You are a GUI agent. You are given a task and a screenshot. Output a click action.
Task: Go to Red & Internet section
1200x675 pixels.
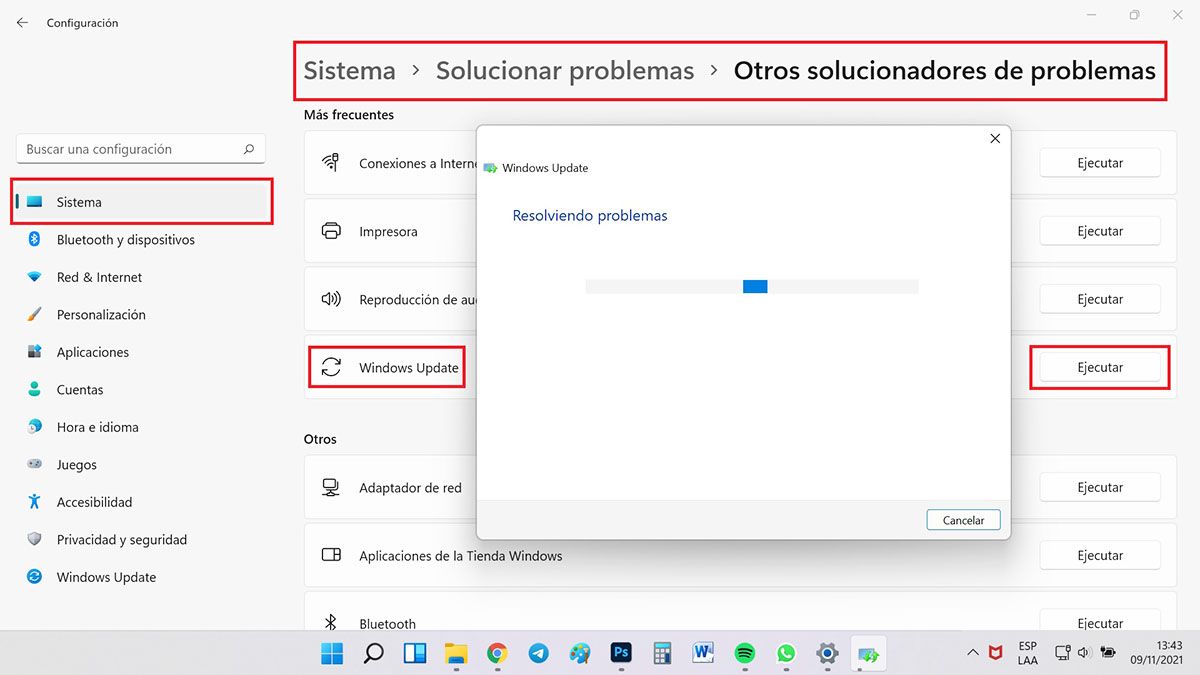(x=141, y=277)
